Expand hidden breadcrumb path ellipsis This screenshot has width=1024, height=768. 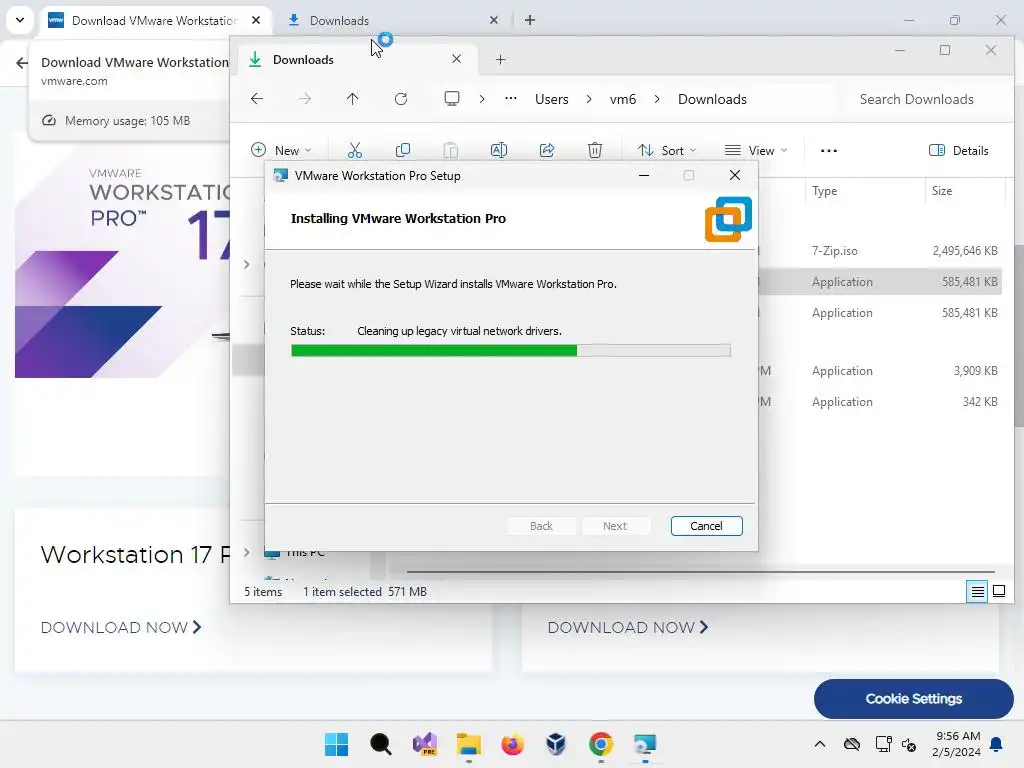click(x=511, y=99)
